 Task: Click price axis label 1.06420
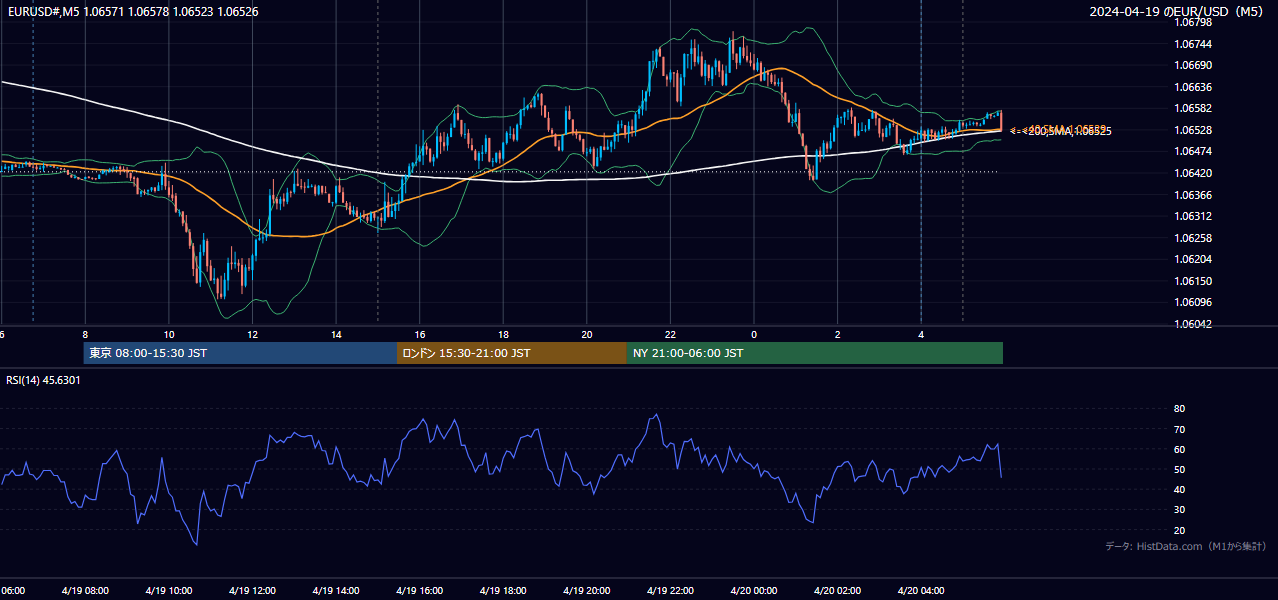[1193, 173]
